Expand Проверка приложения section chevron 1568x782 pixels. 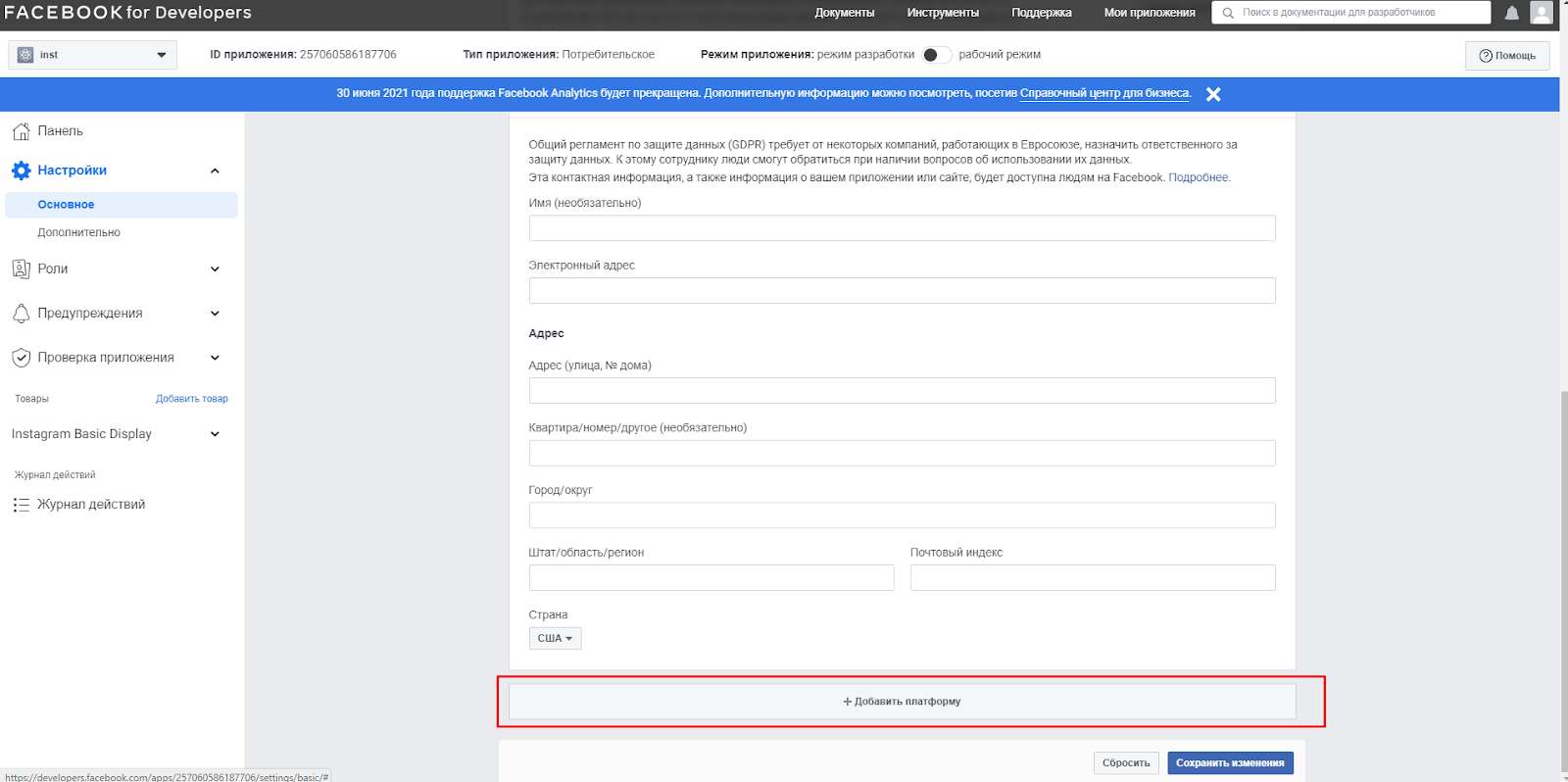pos(215,358)
